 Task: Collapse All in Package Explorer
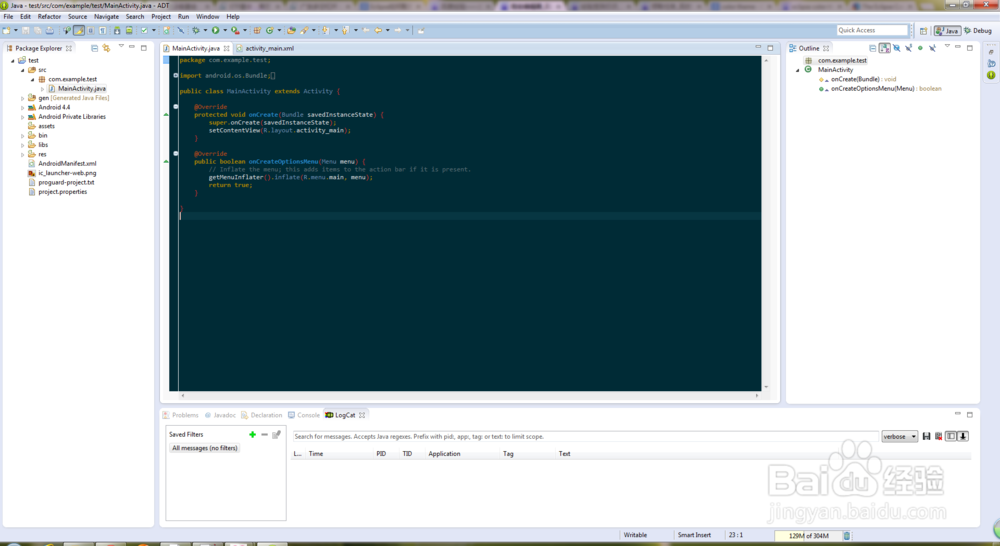click(x=94, y=48)
